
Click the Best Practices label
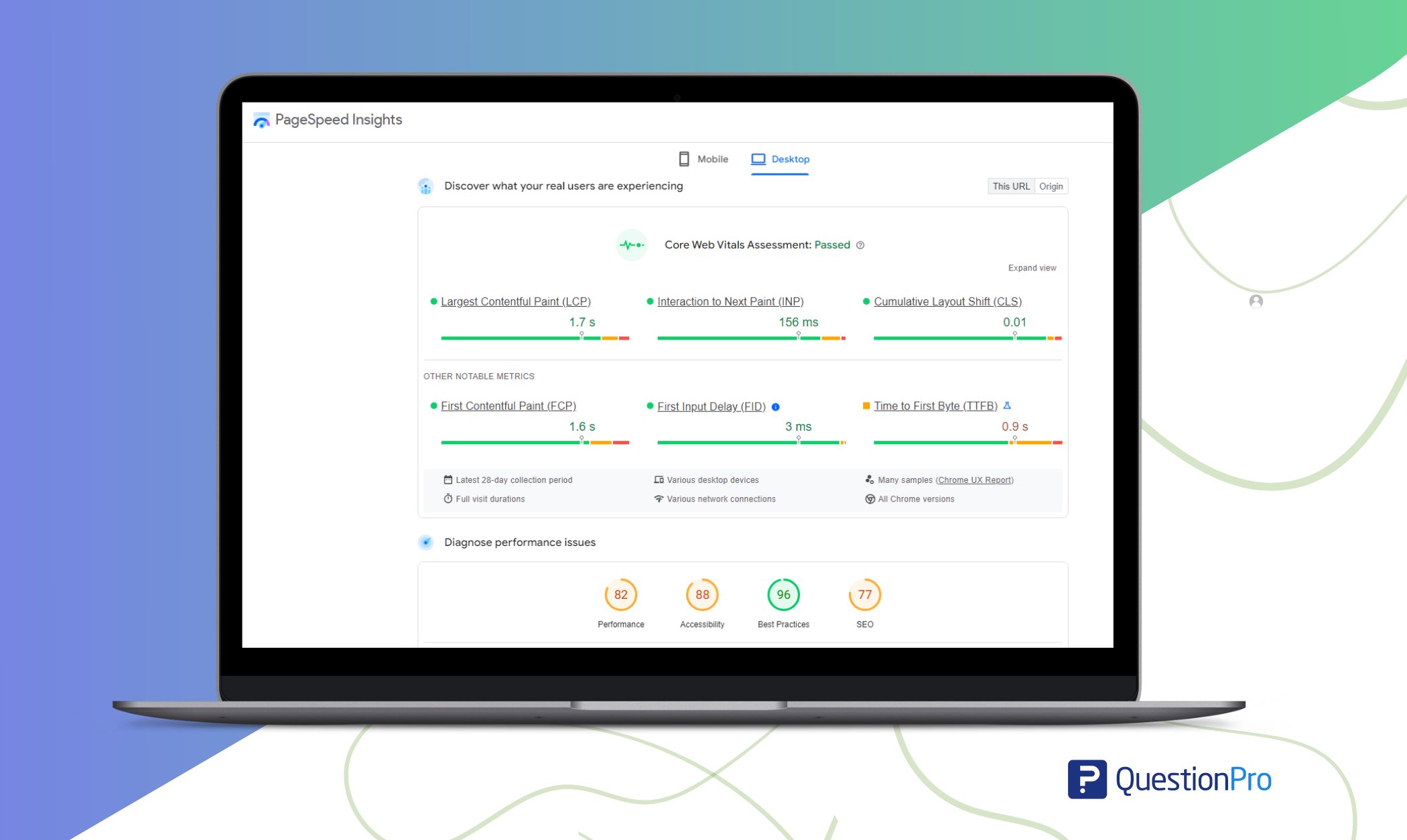[783, 624]
